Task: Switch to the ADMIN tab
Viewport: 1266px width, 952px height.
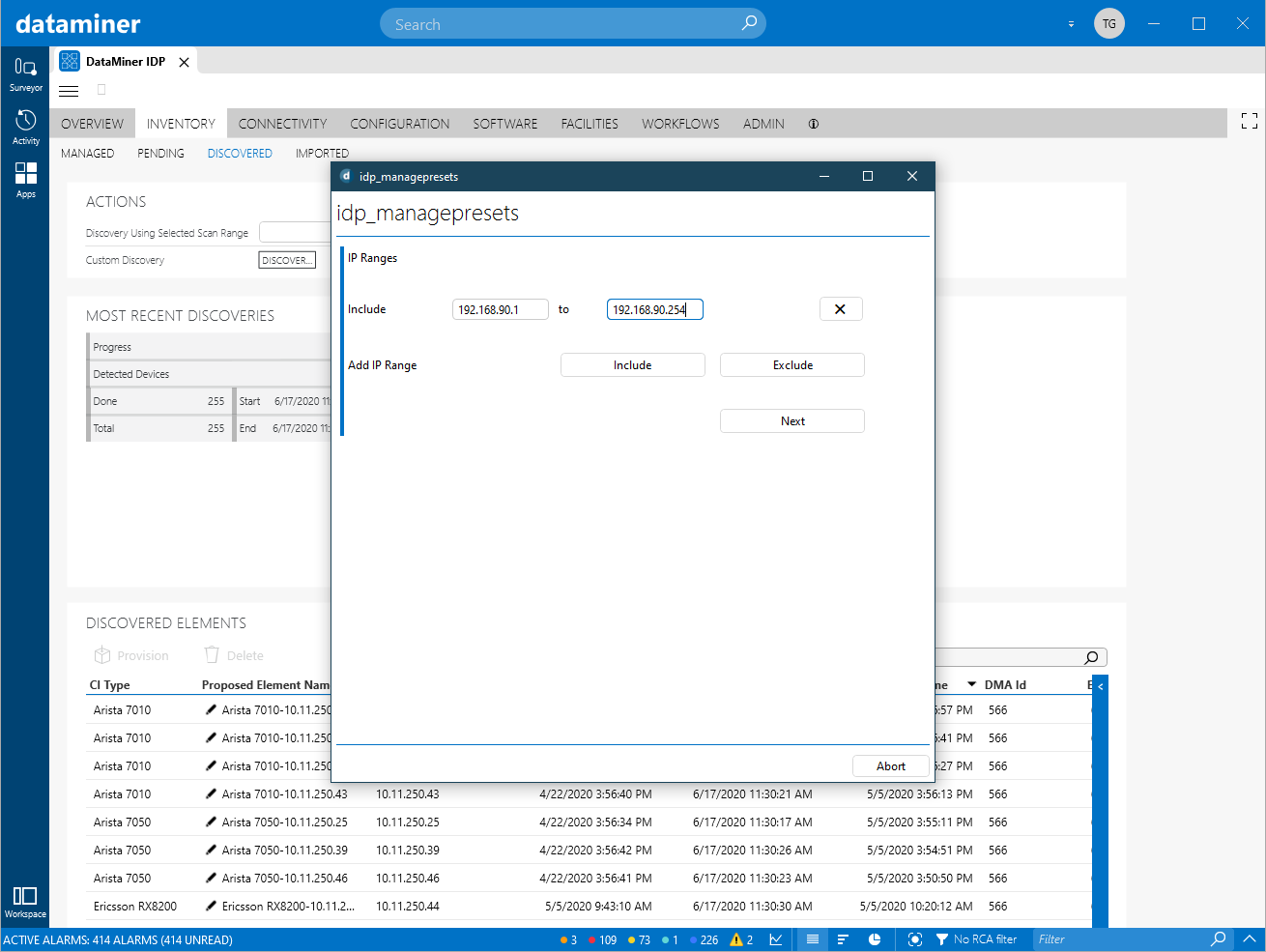Action: 763,124
